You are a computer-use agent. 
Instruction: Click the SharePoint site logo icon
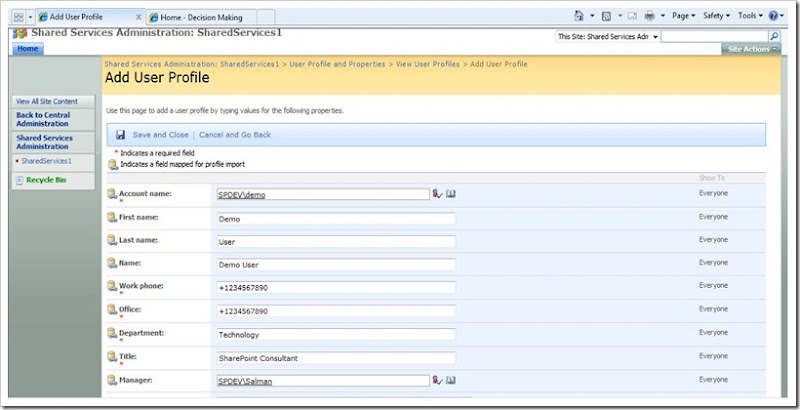click(20, 33)
